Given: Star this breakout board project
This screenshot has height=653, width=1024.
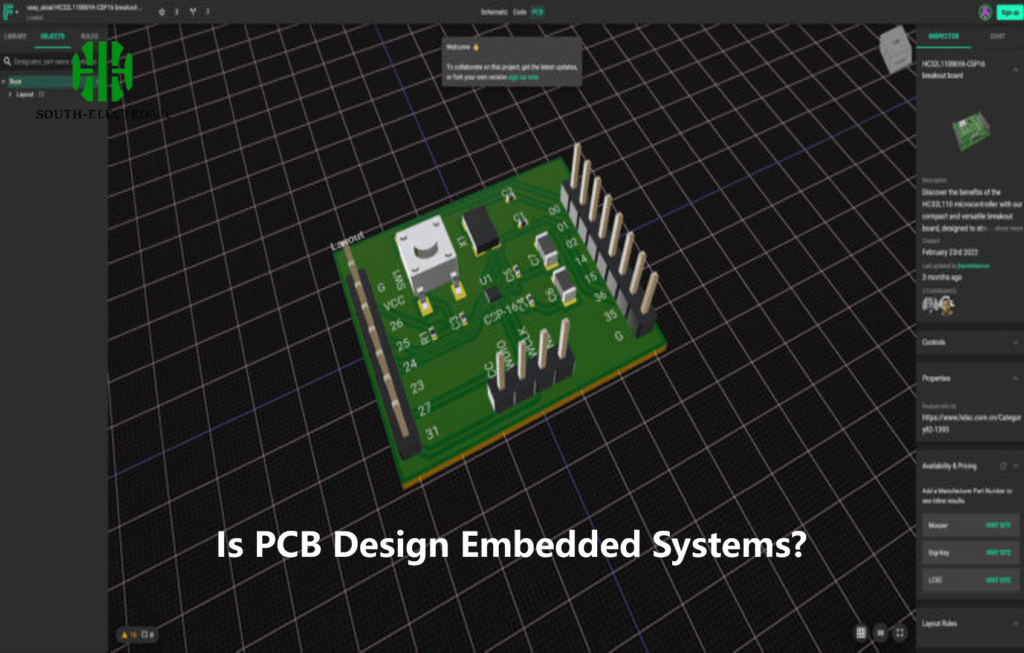Looking at the screenshot, I should tap(160, 12).
